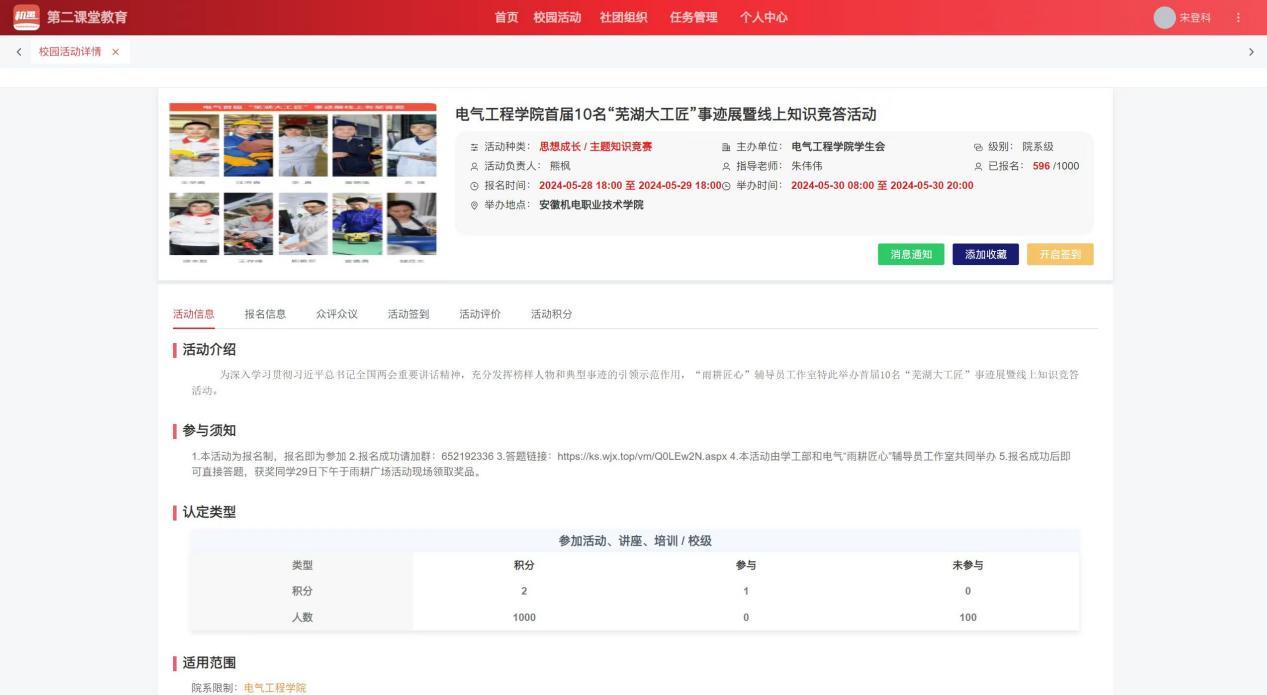Image resolution: width=1267 pixels, height=695 pixels.
Task: Click the green 消息通知 button
Action: [x=911, y=254]
